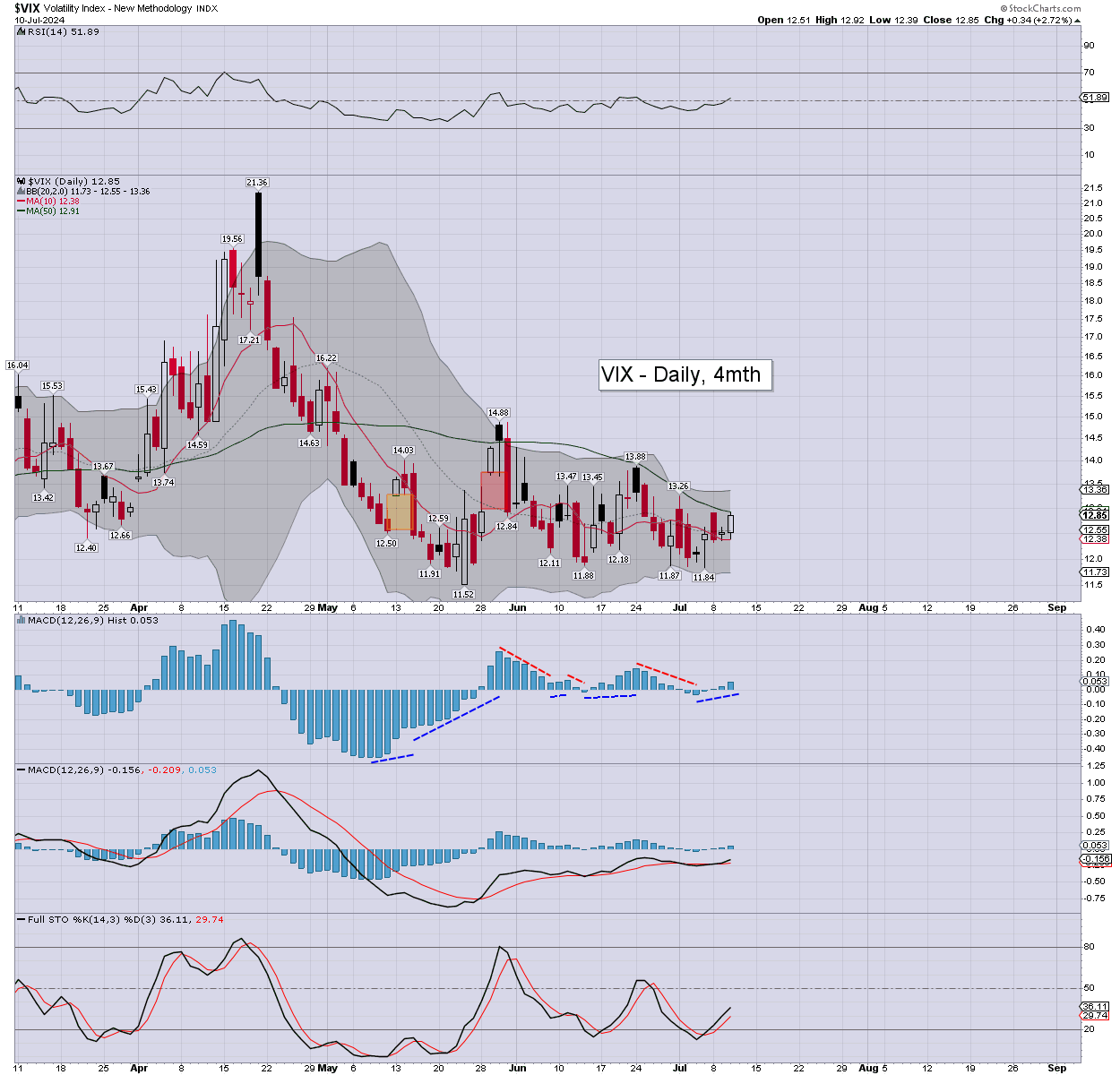Select the 'VIX - Daily, 4mth' annotation box
Image resolution: width=1120 pixels, height=1075 pixels.
click(x=685, y=374)
